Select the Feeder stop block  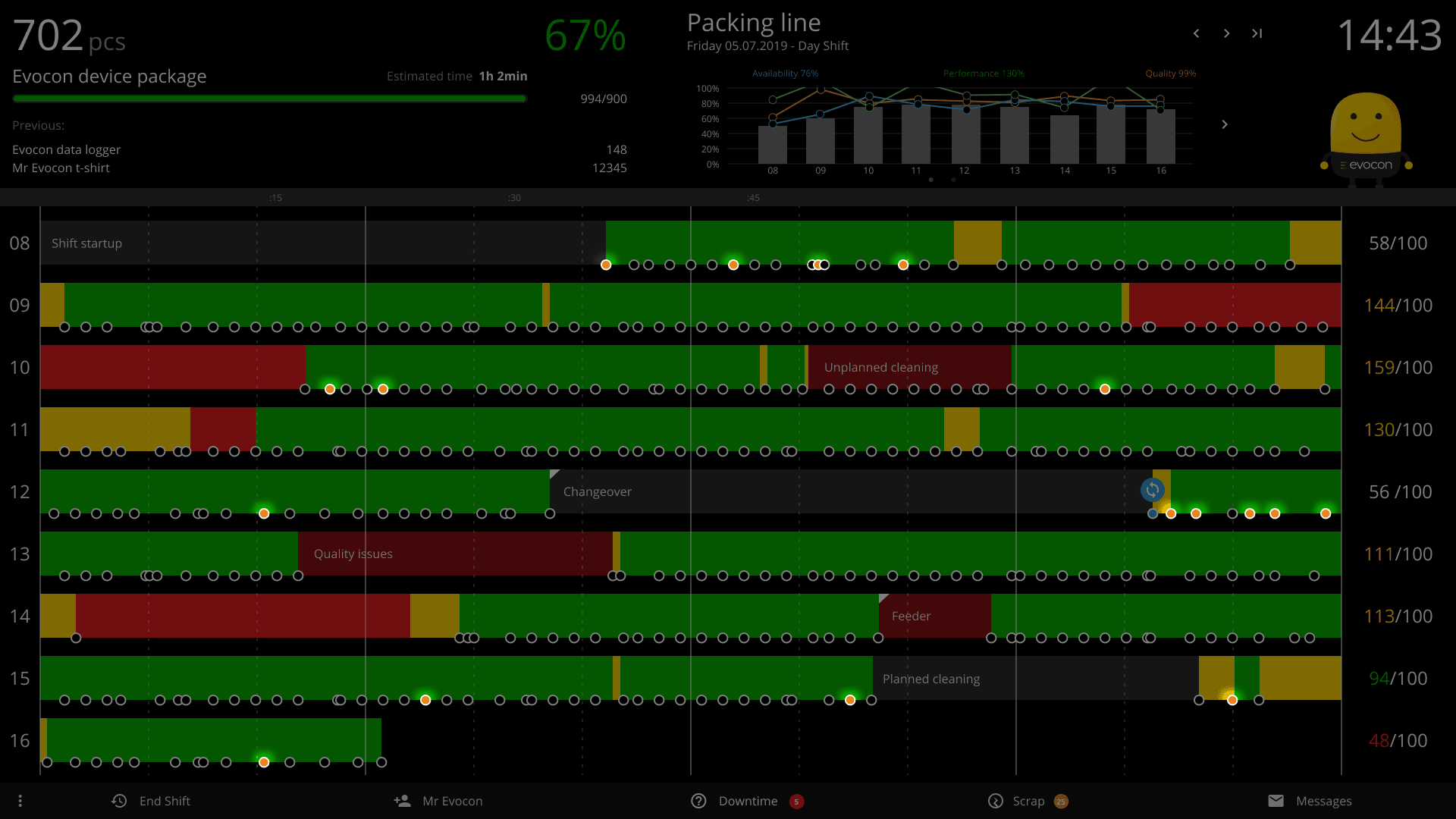[934, 616]
